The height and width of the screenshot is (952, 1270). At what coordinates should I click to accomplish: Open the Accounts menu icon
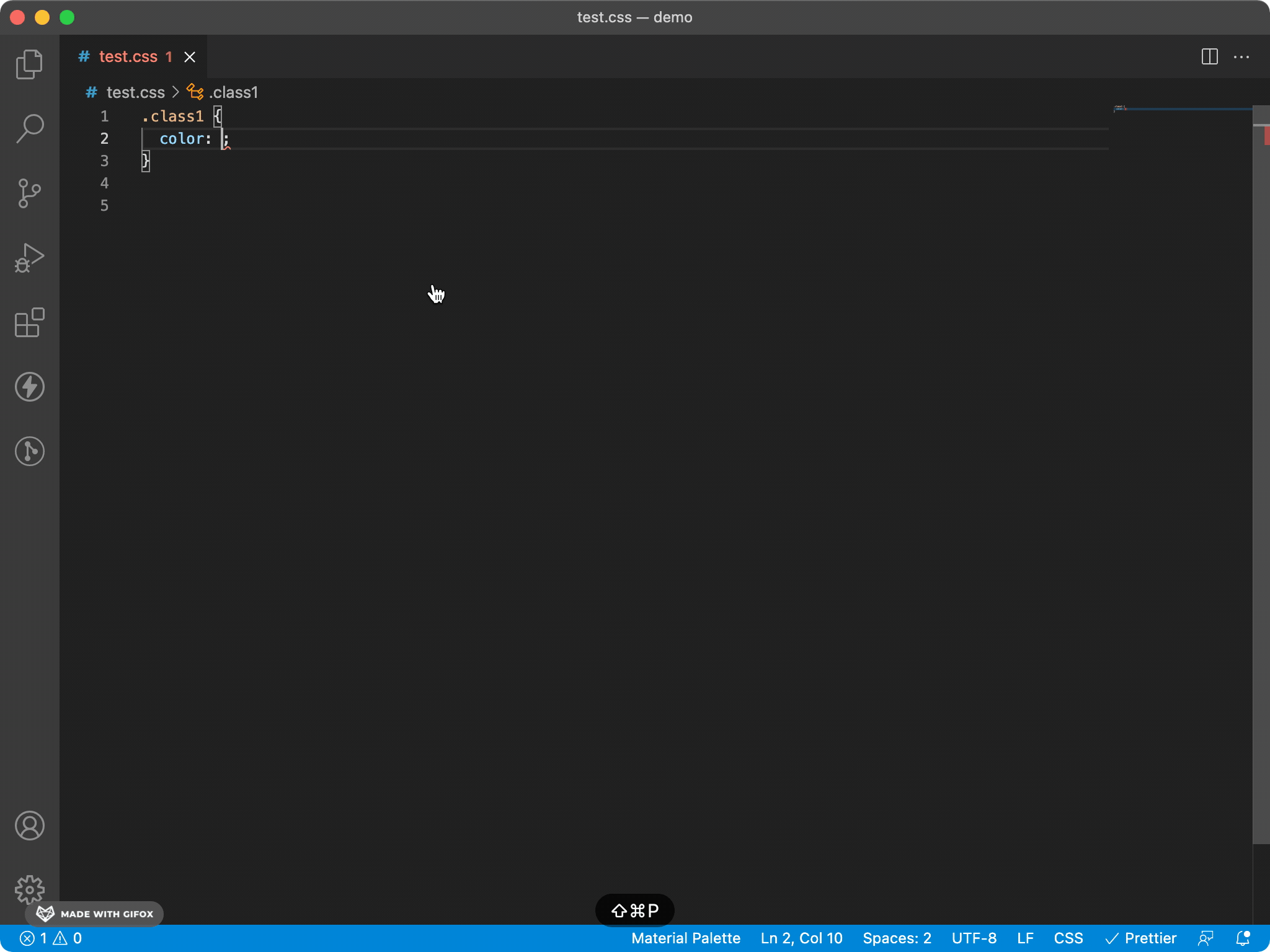[29, 826]
